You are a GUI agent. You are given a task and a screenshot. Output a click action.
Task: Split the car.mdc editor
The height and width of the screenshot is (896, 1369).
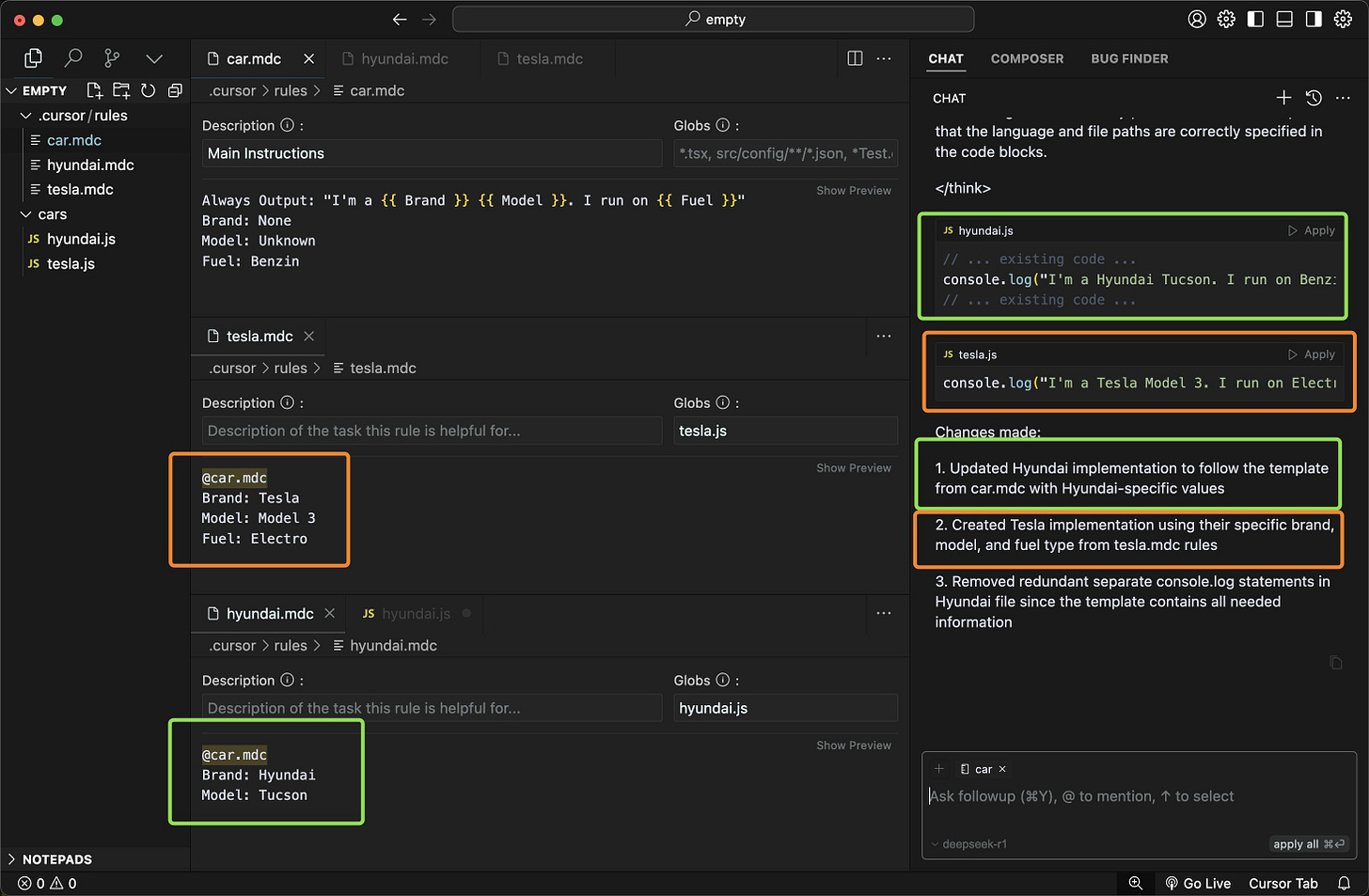click(x=855, y=58)
